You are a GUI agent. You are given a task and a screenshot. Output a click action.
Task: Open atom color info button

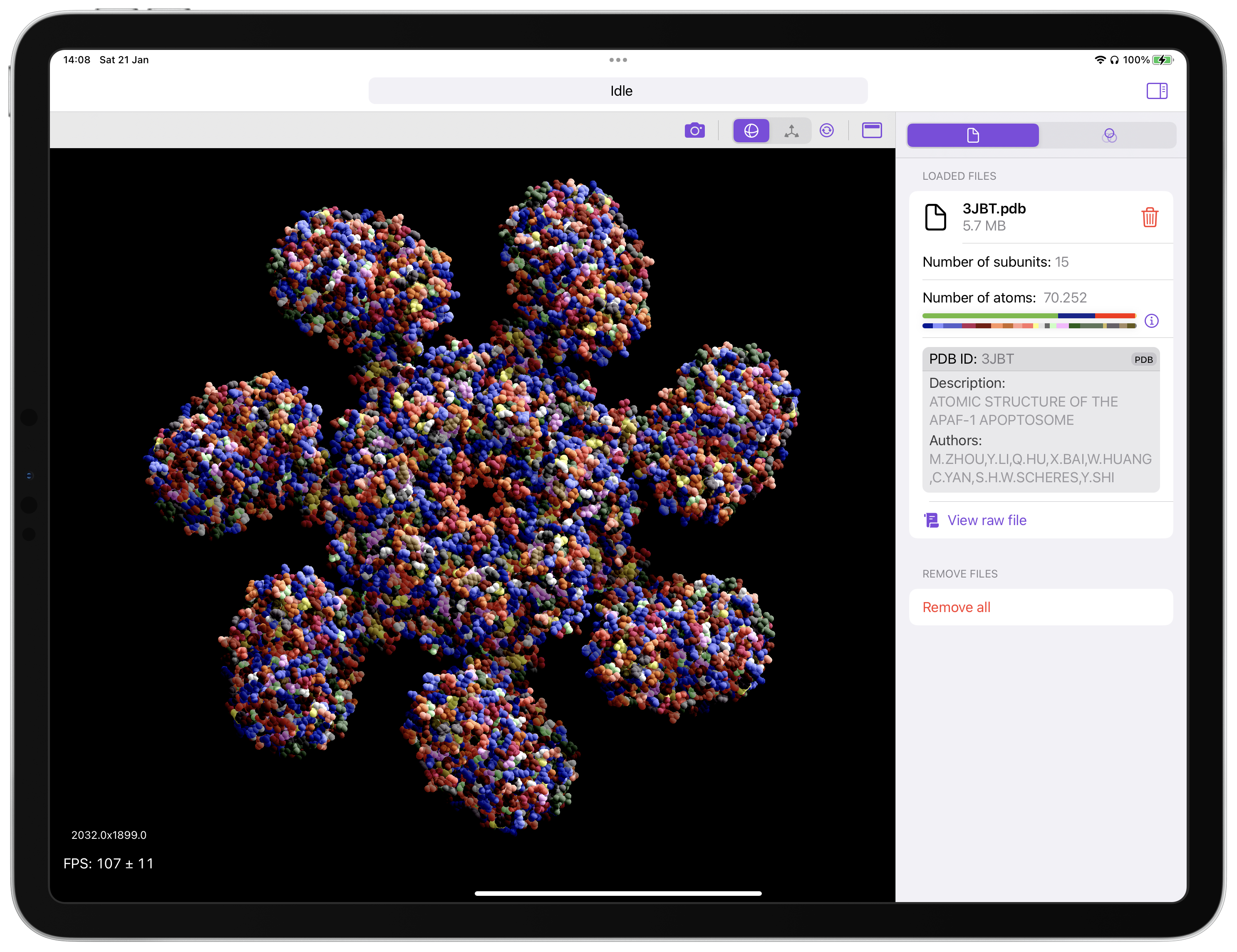click(1151, 321)
